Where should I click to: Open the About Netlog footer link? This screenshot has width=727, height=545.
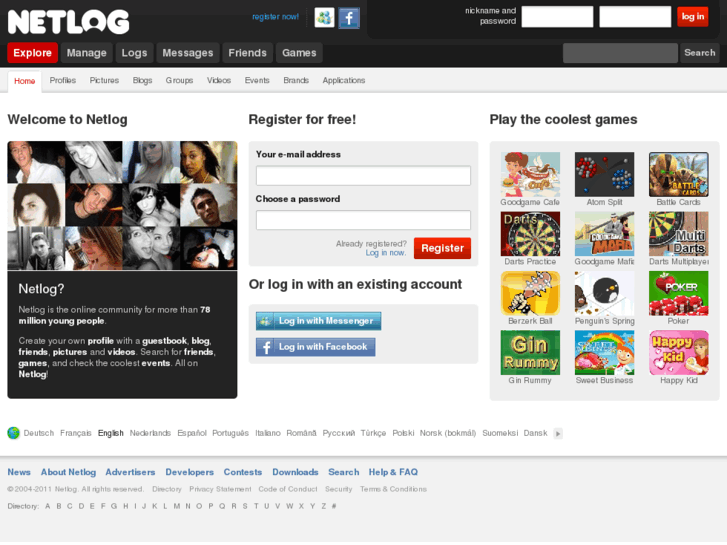coord(69,472)
